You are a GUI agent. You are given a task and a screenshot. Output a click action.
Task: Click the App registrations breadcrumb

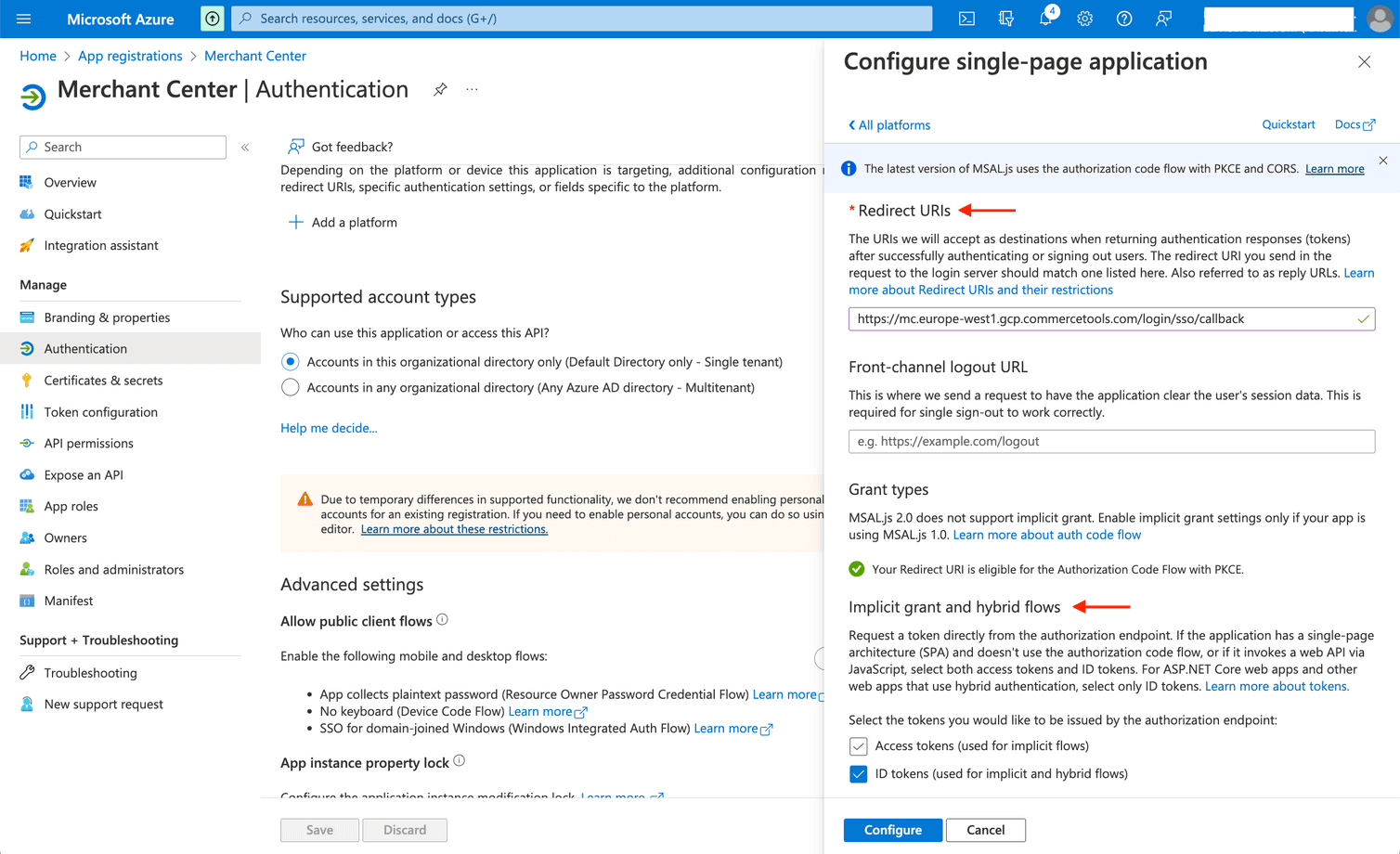(x=130, y=56)
